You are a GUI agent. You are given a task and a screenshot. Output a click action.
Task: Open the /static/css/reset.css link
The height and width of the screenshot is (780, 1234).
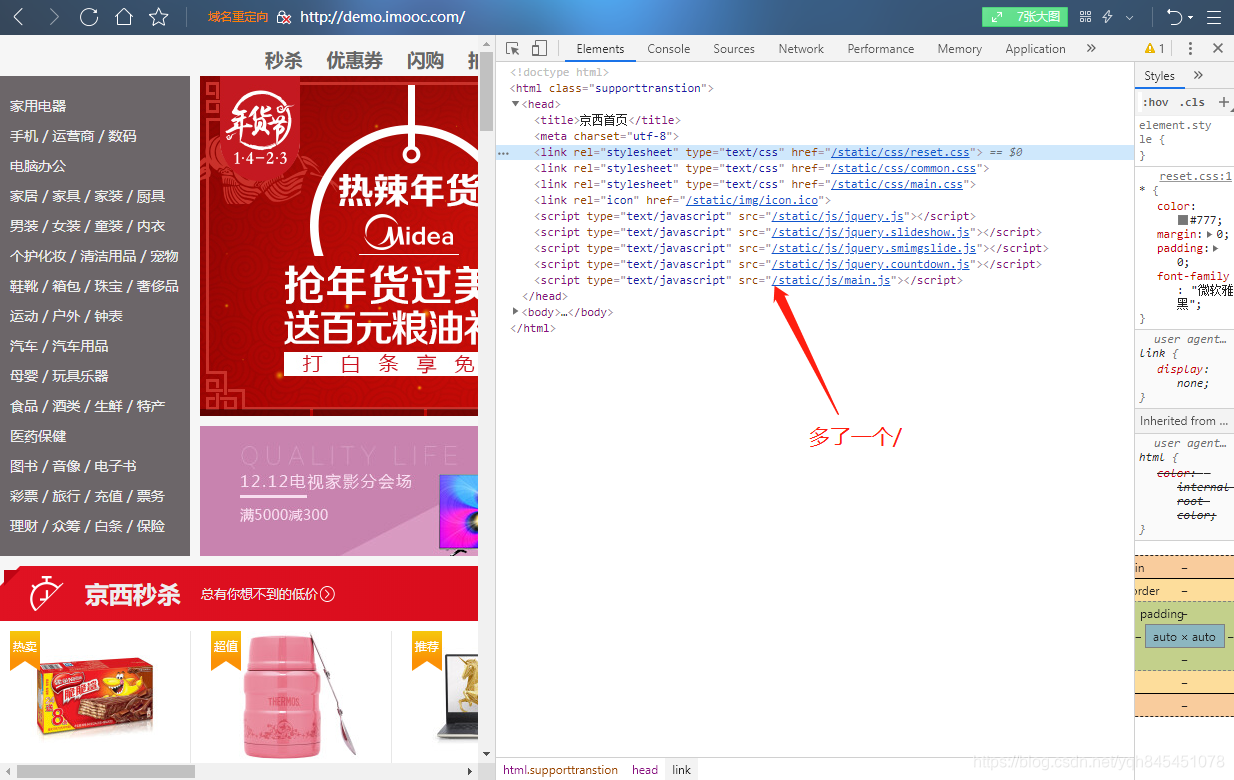900,152
